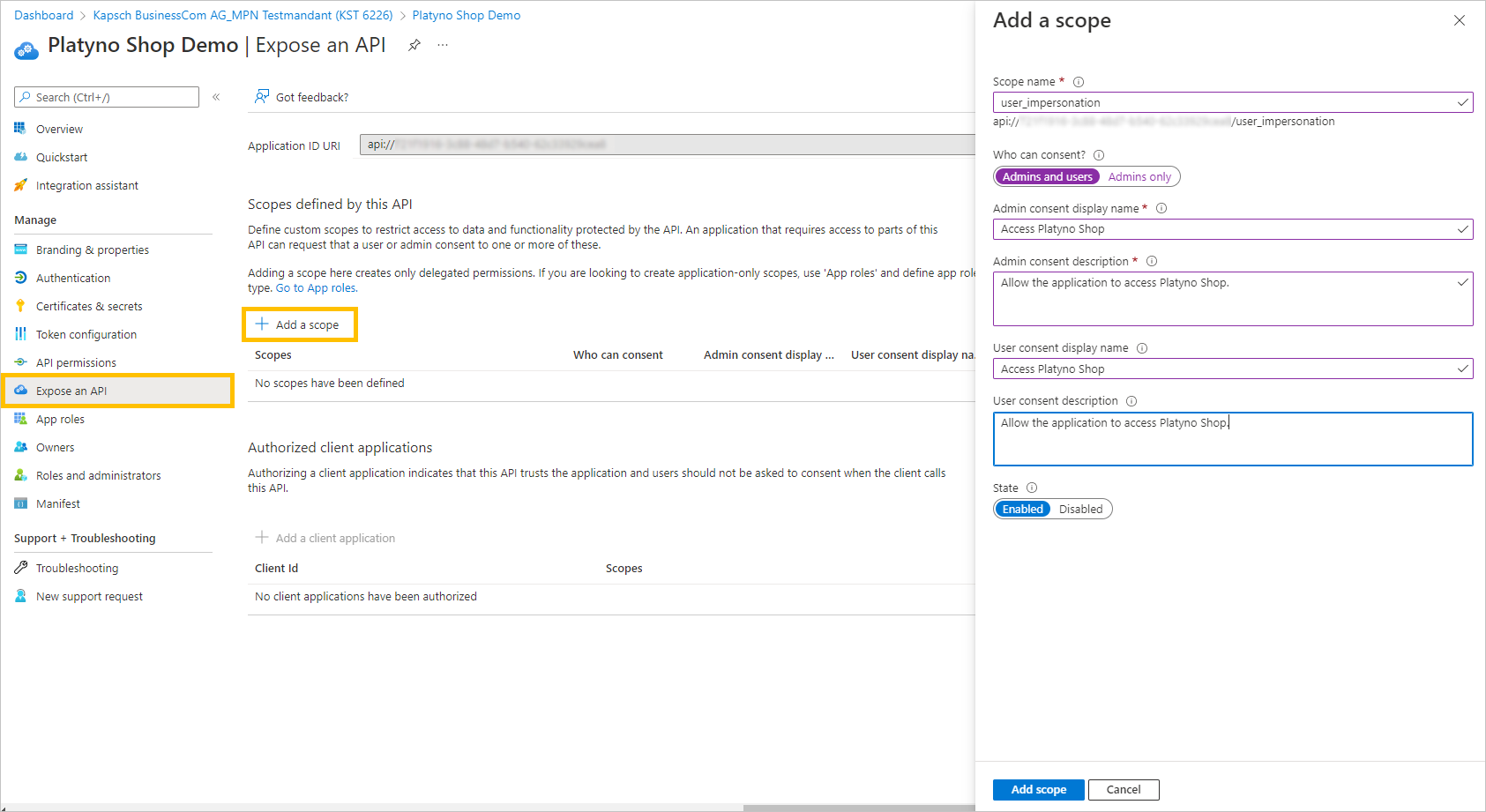Click the Integration assistant rocket icon
The width and height of the screenshot is (1486, 812).
click(x=20, y=185)
